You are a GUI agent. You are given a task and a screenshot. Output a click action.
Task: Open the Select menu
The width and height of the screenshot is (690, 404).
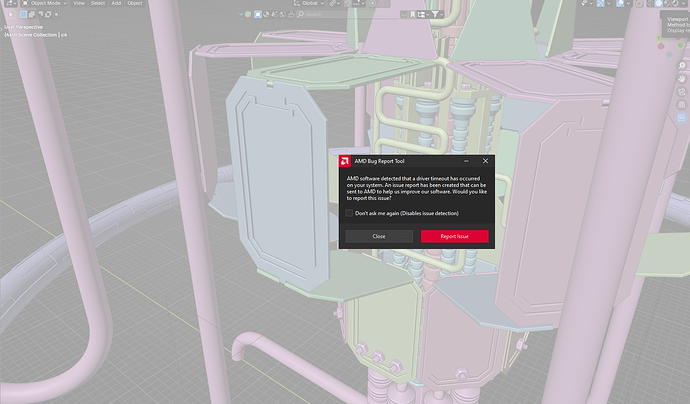[98, 3]
